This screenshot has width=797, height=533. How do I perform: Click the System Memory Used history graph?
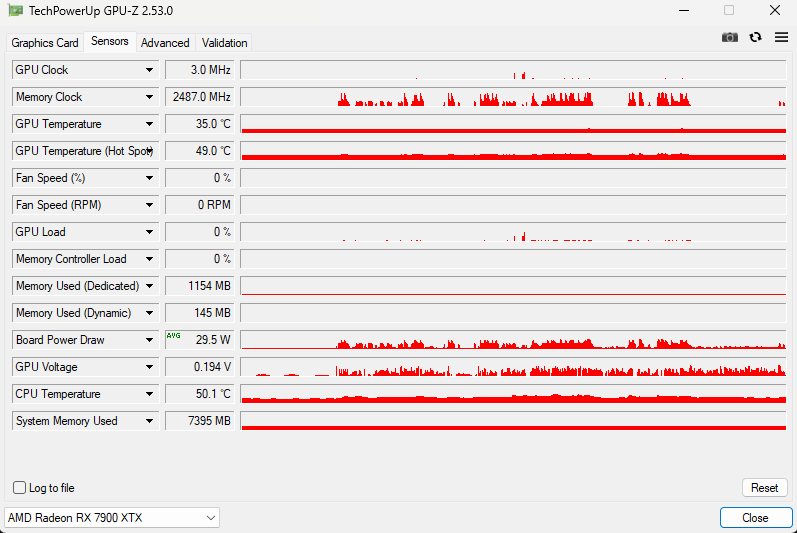tap(513, 421)
